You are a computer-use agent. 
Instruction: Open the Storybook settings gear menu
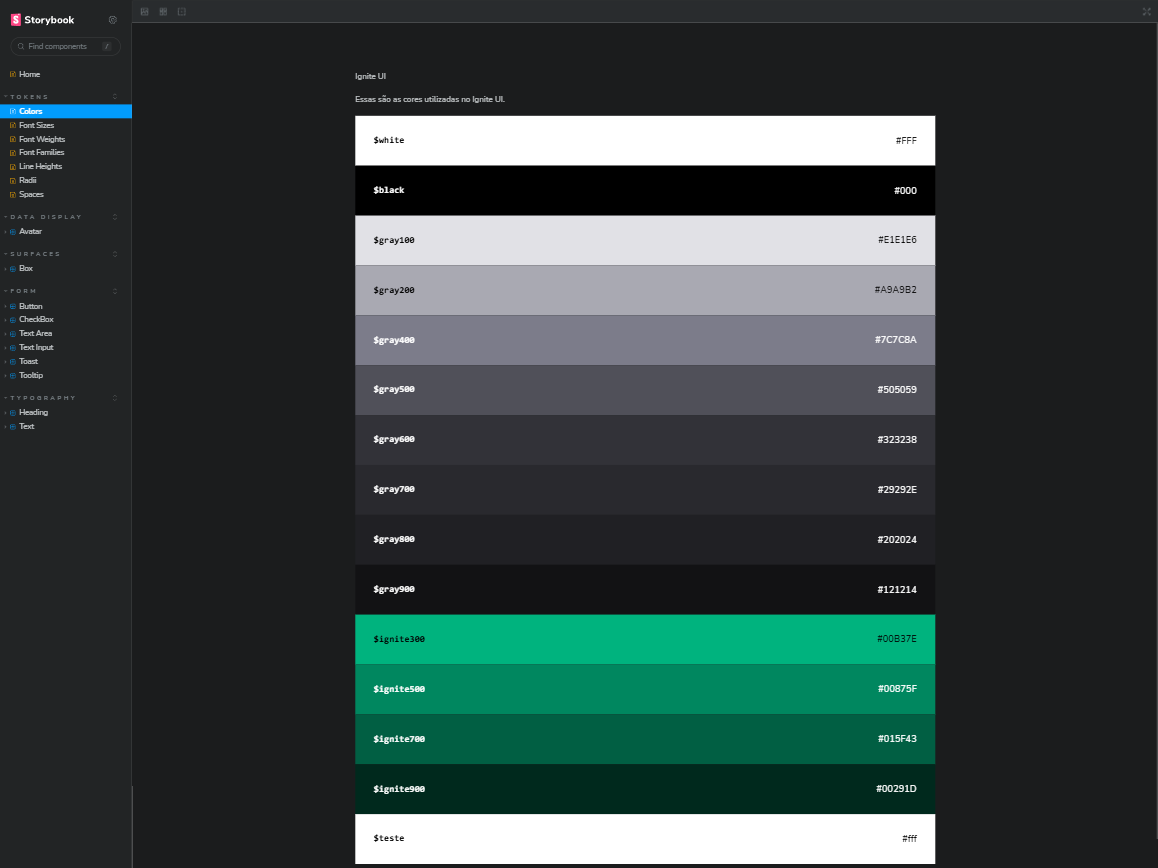point(112,19)
